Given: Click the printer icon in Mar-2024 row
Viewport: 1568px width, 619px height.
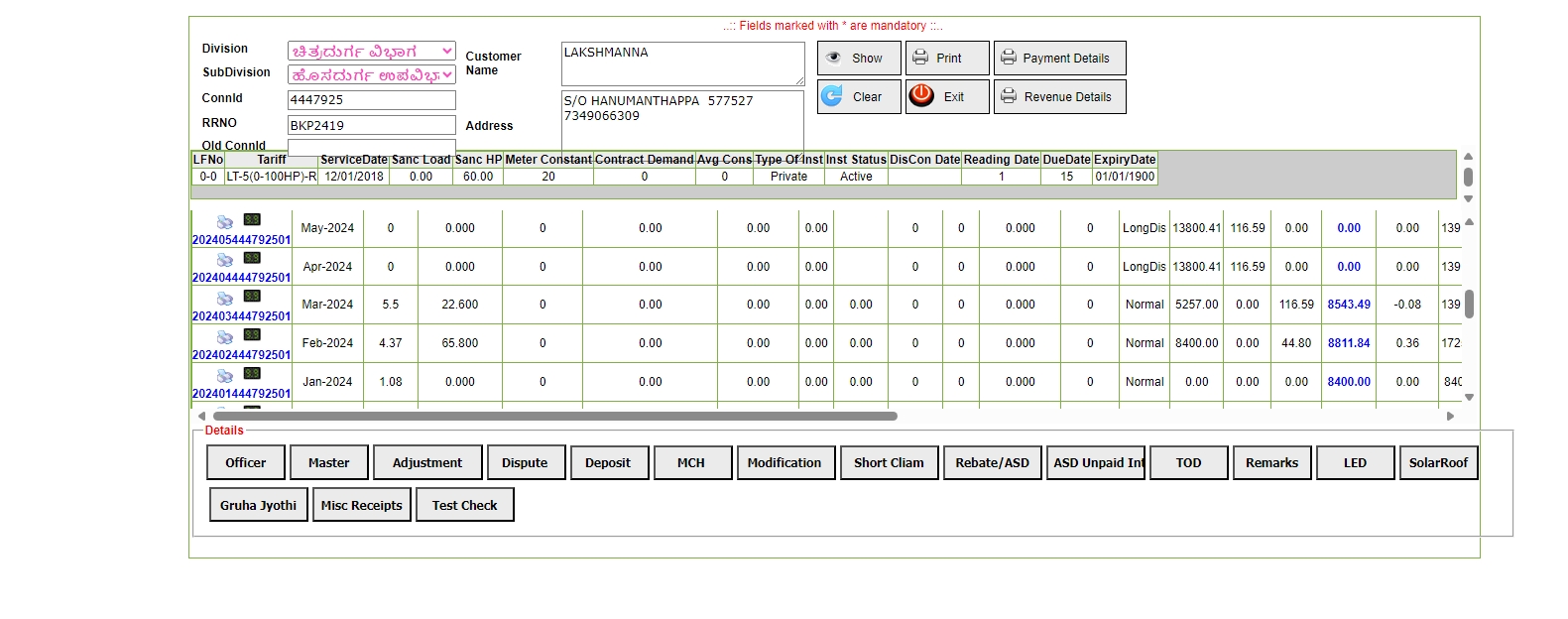Looking at the screenshot, I should point(225,299).
